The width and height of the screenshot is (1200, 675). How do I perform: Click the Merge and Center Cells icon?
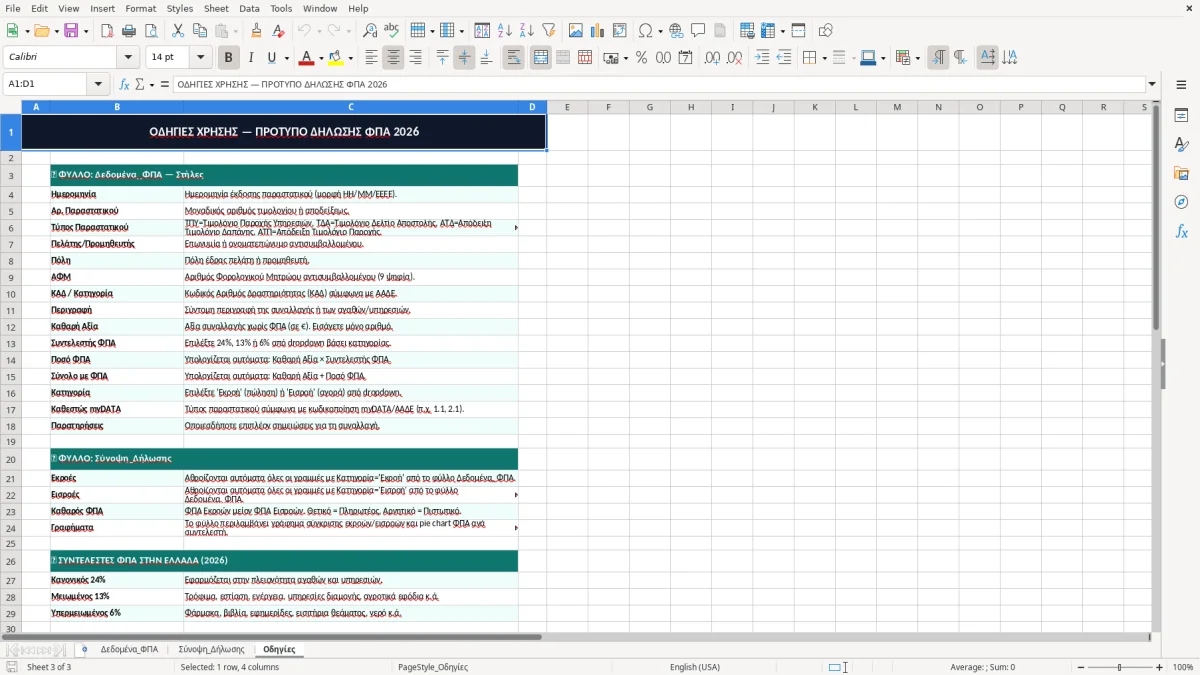tap(541, 58)
